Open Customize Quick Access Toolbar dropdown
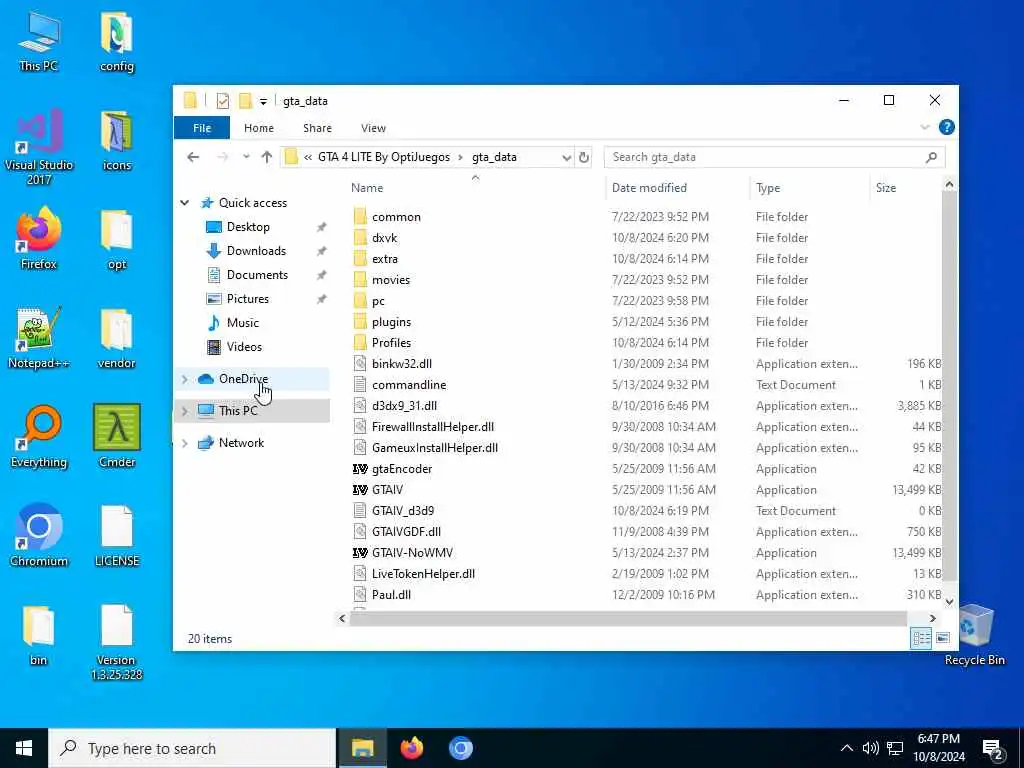 pos(263,101)
